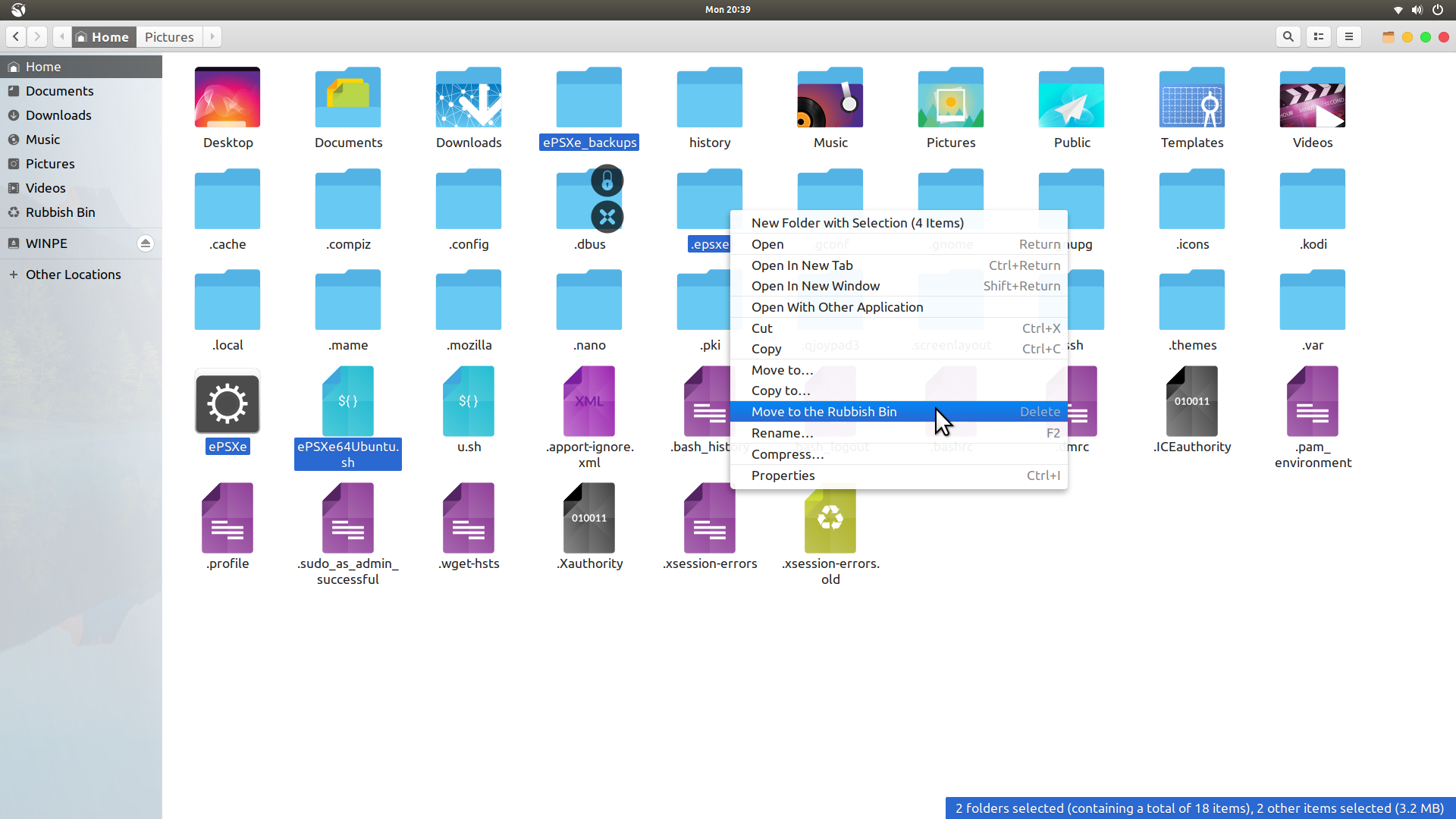Screen dimensions: 1456x819
Task: Choose Copy in context menu
Action: 899,349
